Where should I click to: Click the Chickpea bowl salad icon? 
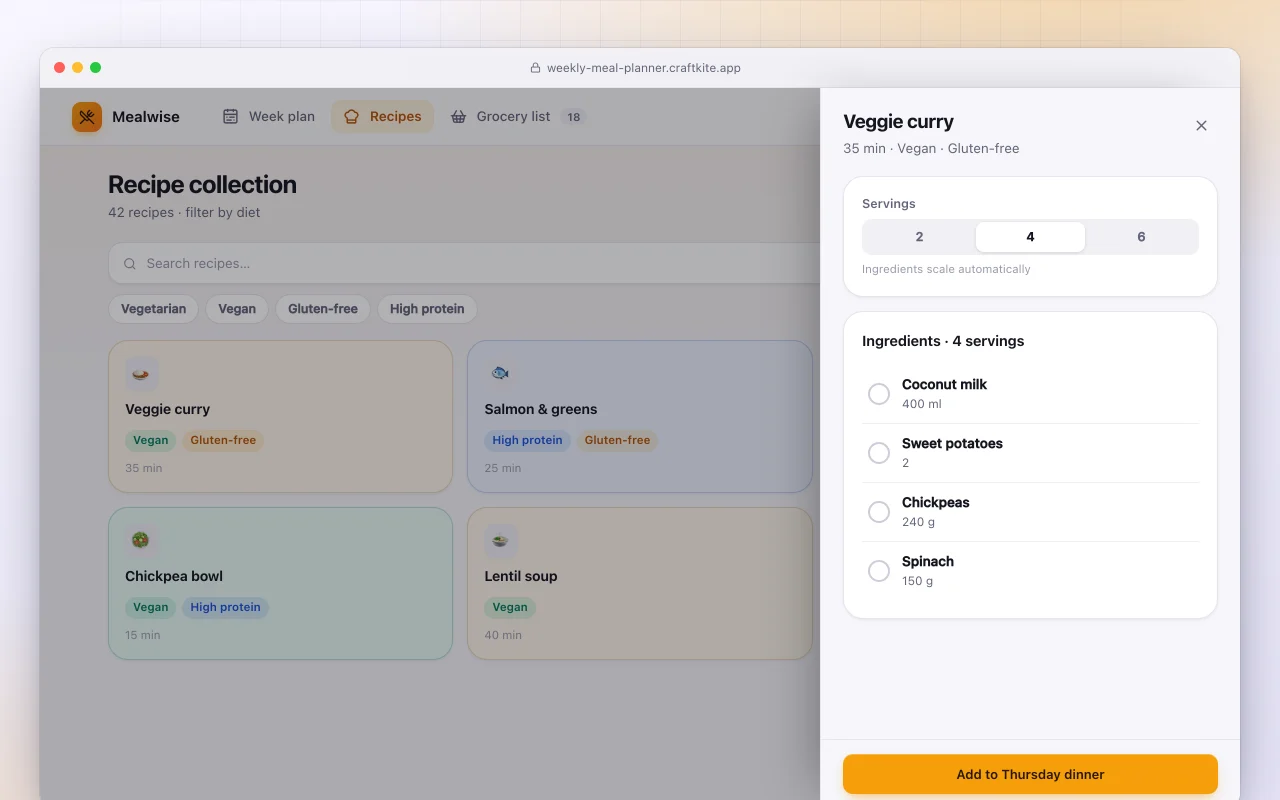tap(141, 541)
